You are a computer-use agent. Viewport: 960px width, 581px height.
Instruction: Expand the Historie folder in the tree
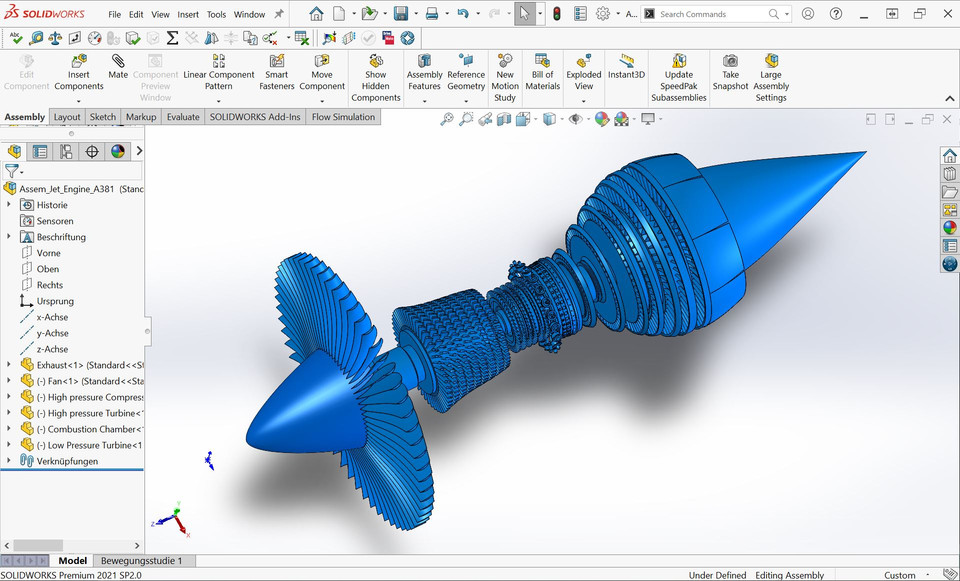coord(7,204)
